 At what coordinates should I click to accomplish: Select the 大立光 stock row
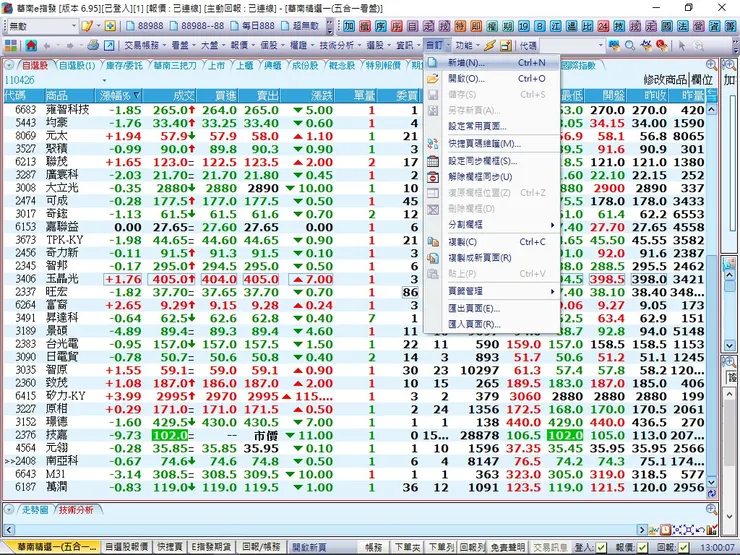point(354,188)
